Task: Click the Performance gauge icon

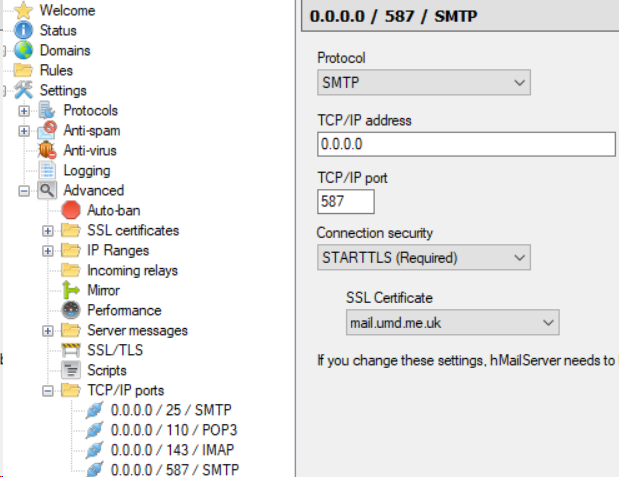Action: pos(71,310)
